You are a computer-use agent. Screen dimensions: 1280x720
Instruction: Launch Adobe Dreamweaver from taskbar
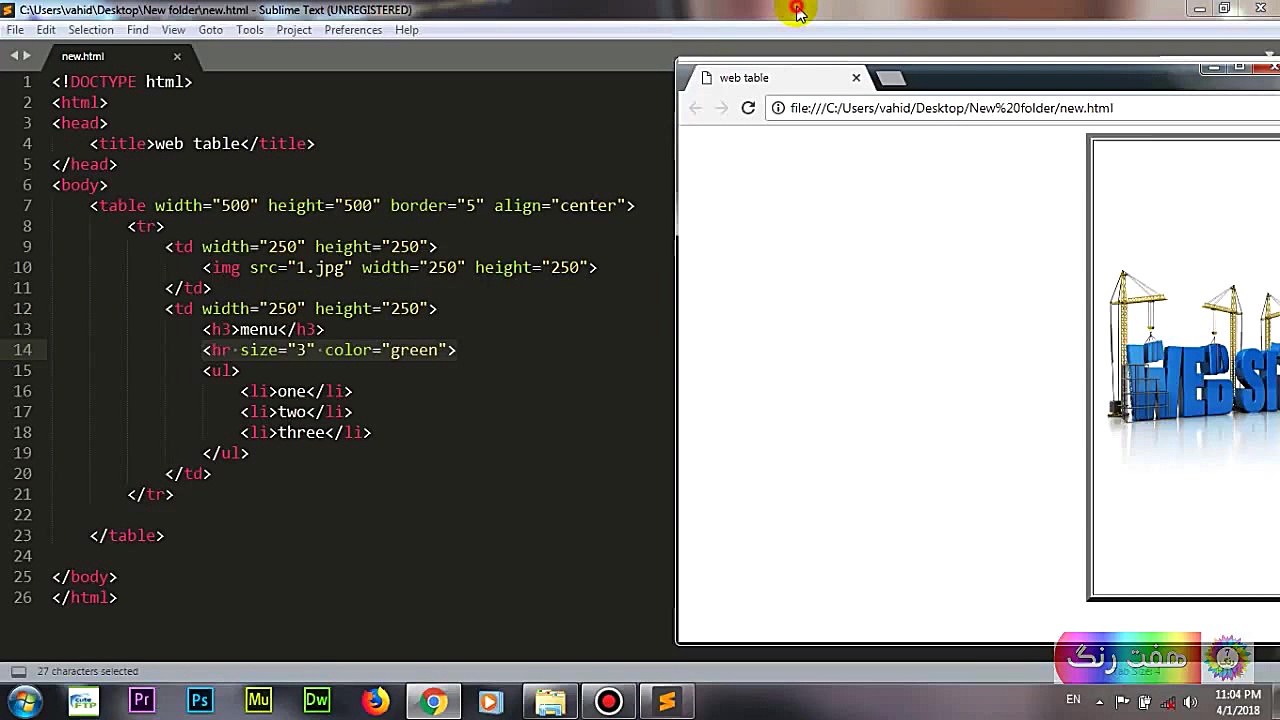click(x=317, y=701)
